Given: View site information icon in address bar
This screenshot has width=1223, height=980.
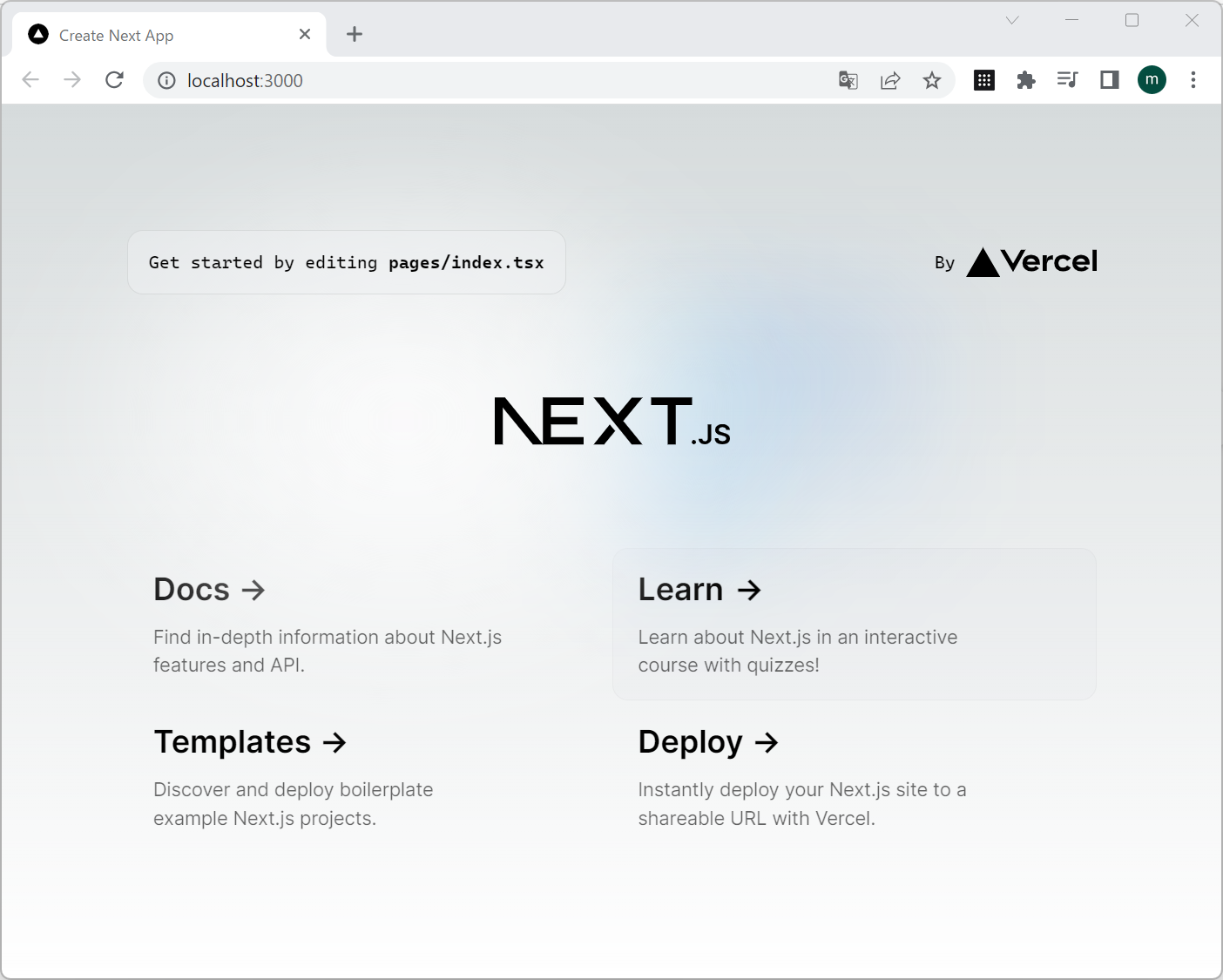Looking at the screenshot, I should tap(166, 81).
